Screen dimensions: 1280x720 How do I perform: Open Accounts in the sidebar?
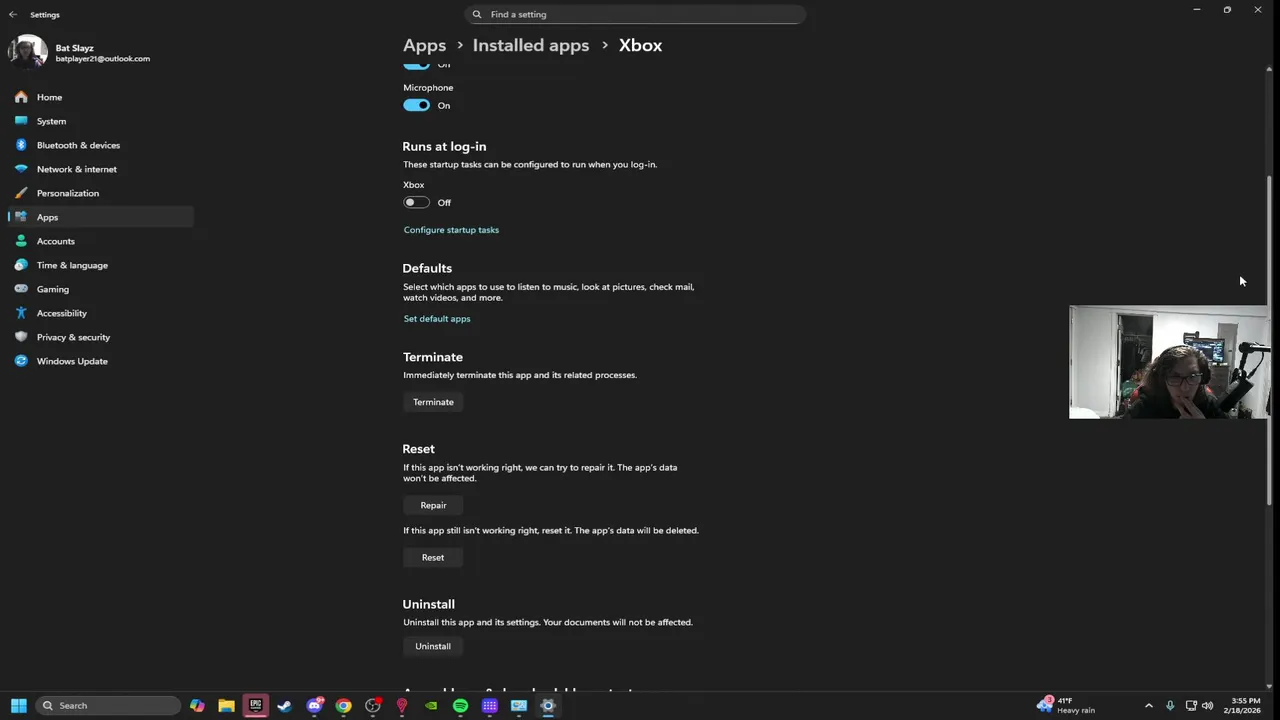pos(100,241)
